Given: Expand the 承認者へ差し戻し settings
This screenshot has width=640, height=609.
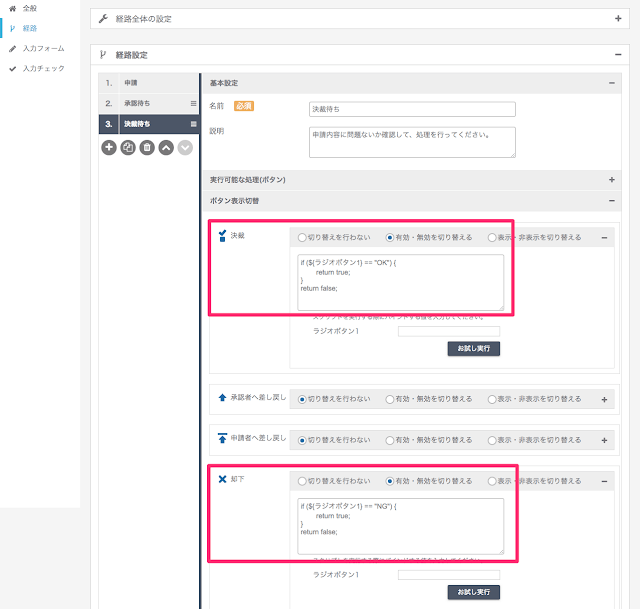Looking at the screenshot, I should 604,400.
